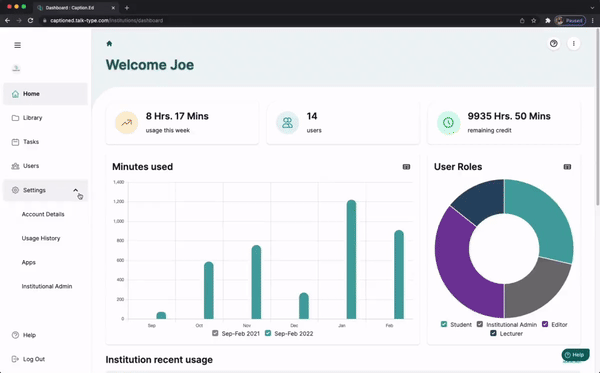Click the 9935 Hrs. 50 Mins credit value

pos(509,116)
